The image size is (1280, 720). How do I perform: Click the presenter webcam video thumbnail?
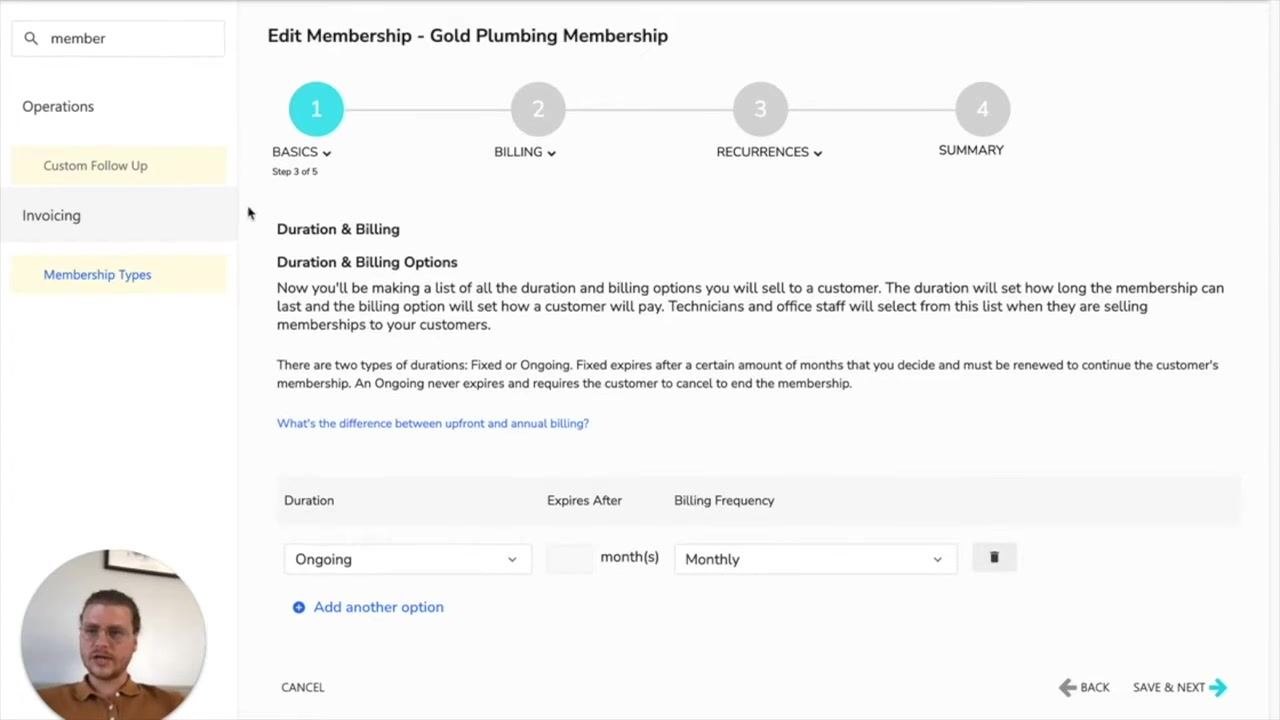pos(113,636)
